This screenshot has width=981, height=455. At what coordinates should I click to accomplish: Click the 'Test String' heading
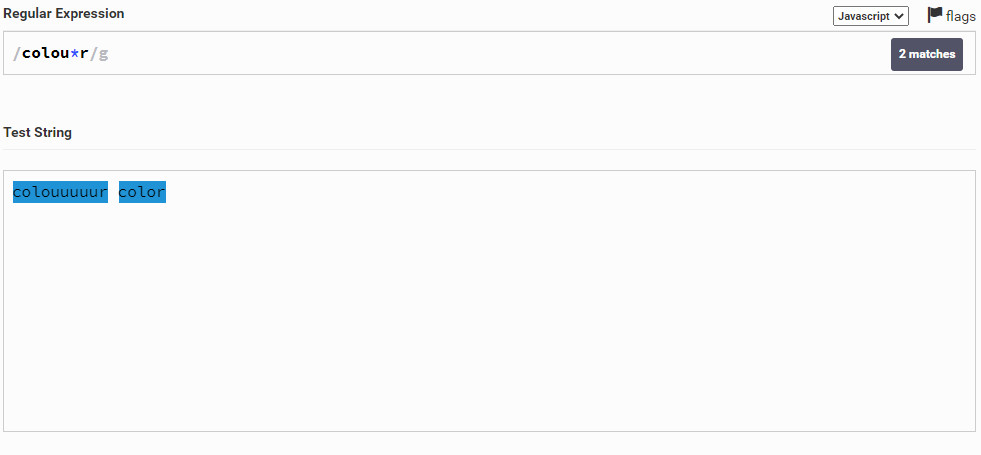38,132
